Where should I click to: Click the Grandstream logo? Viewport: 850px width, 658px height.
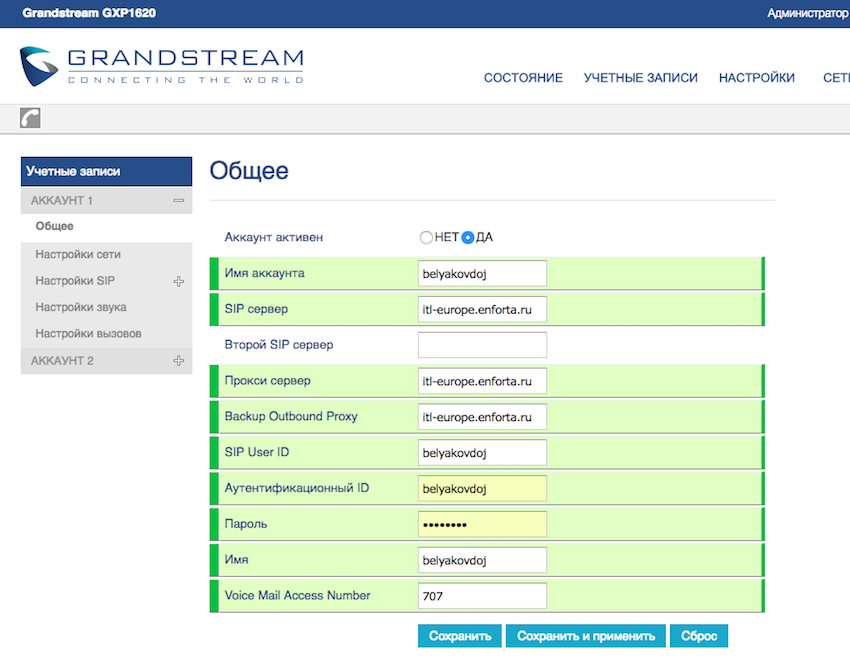tap(162, 66)
